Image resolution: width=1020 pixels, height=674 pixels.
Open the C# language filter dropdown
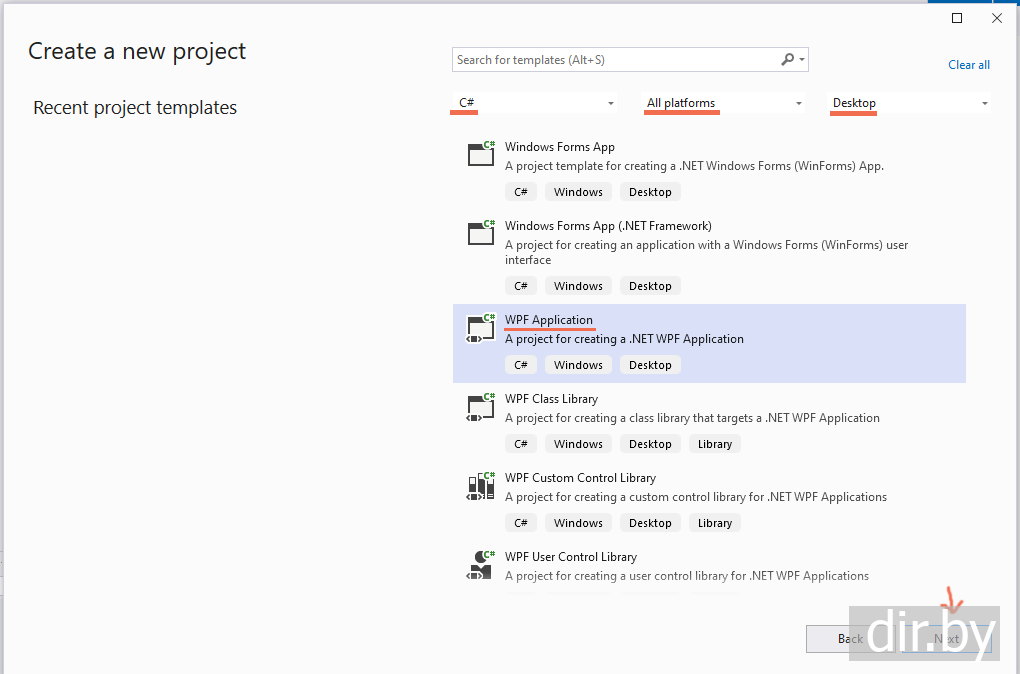[x=610, y=103]
